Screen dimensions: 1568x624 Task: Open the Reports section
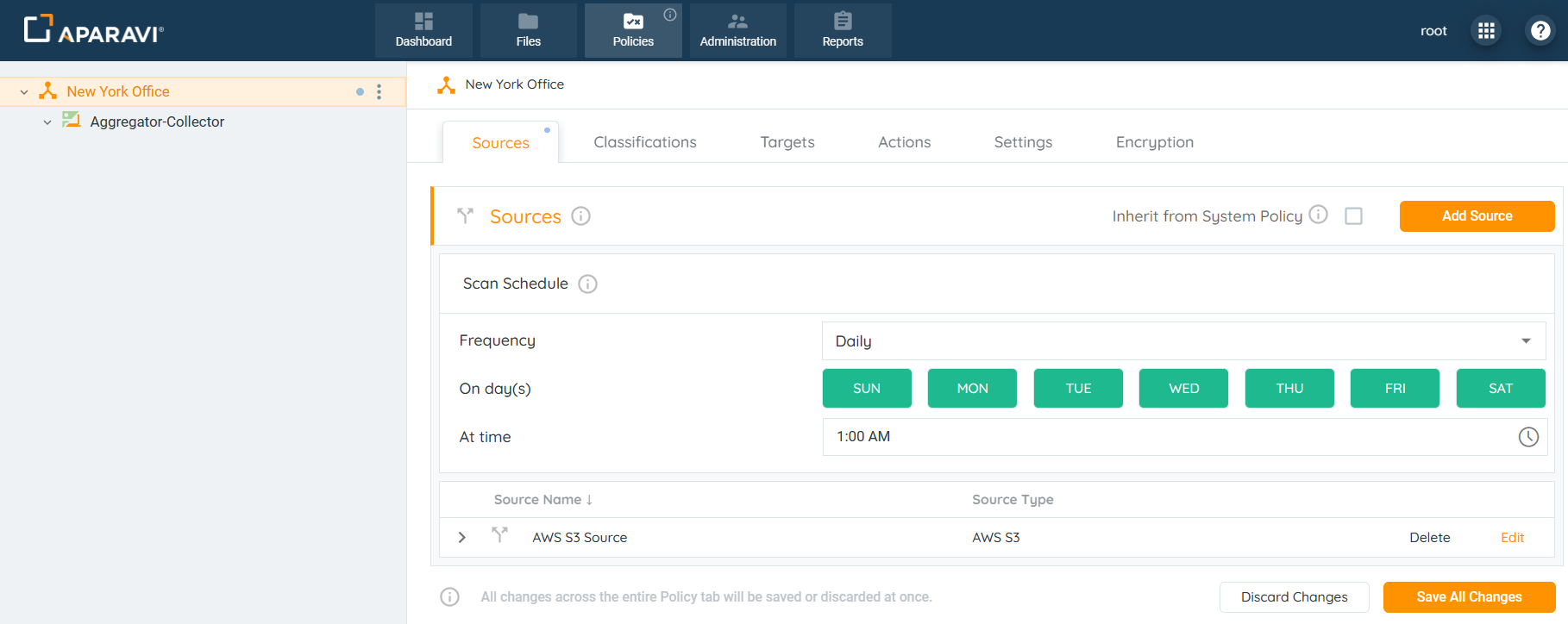(842, 30)
